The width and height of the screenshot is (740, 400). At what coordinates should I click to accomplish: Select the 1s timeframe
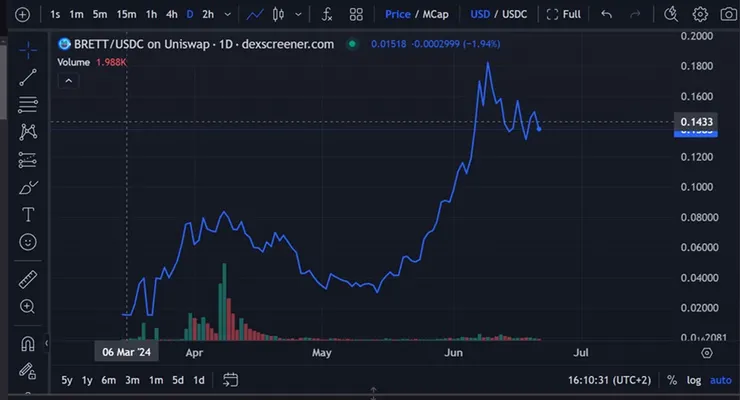pos(55,15)
